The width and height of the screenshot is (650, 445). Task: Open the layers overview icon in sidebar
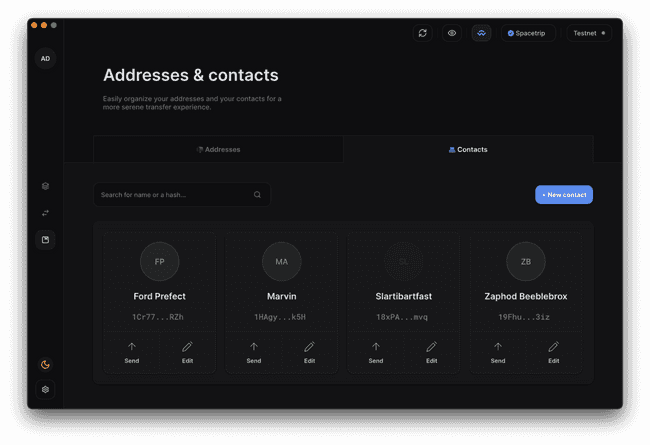tap(45, 186)
